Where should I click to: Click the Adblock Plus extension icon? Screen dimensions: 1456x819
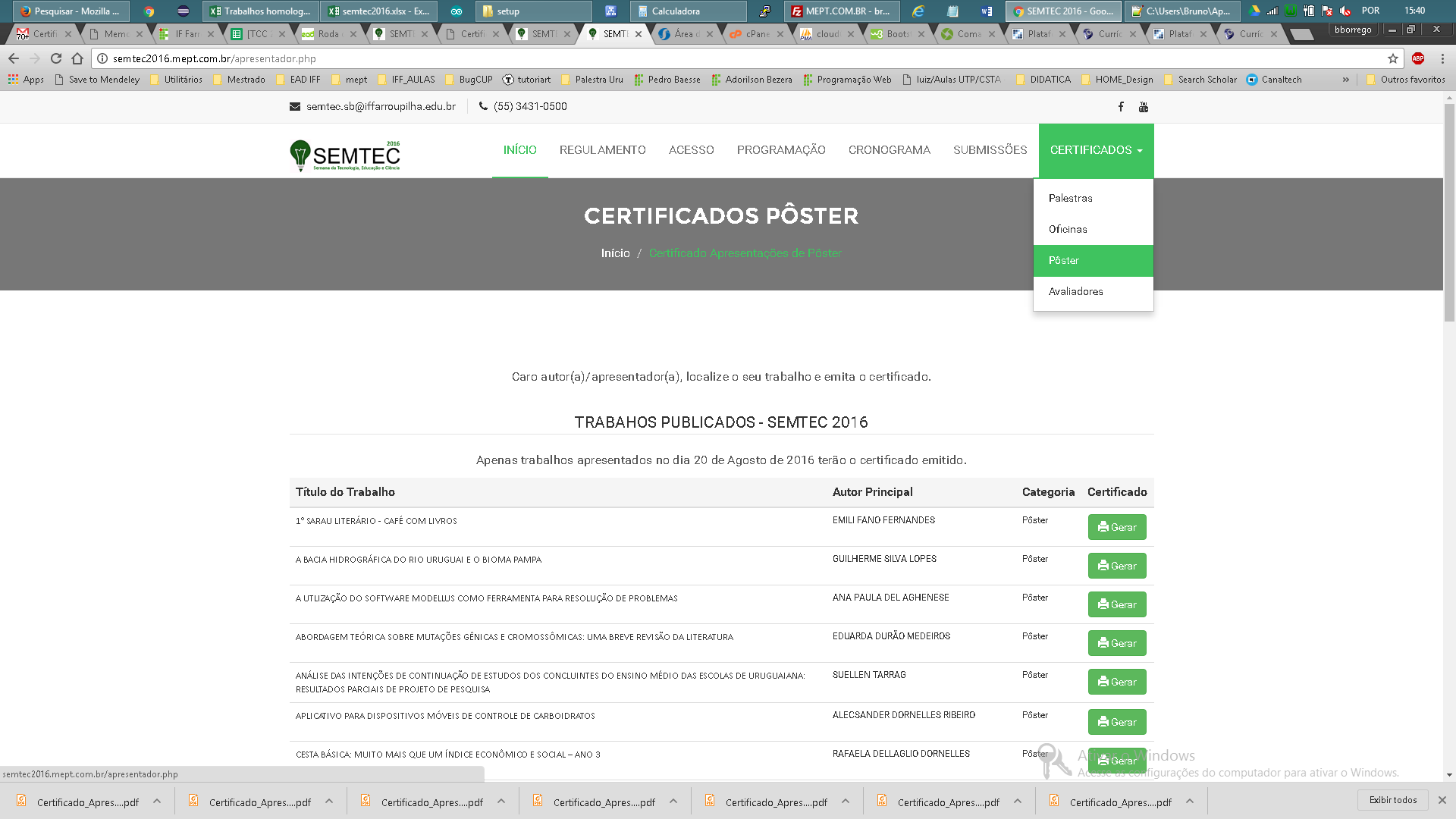tap(1418, 58)
